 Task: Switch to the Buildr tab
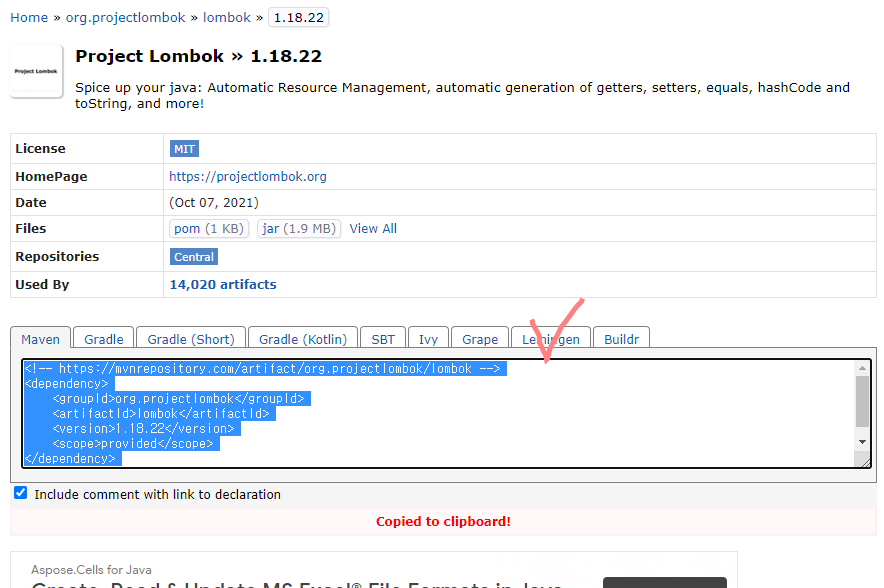click(x=621, y=339)
